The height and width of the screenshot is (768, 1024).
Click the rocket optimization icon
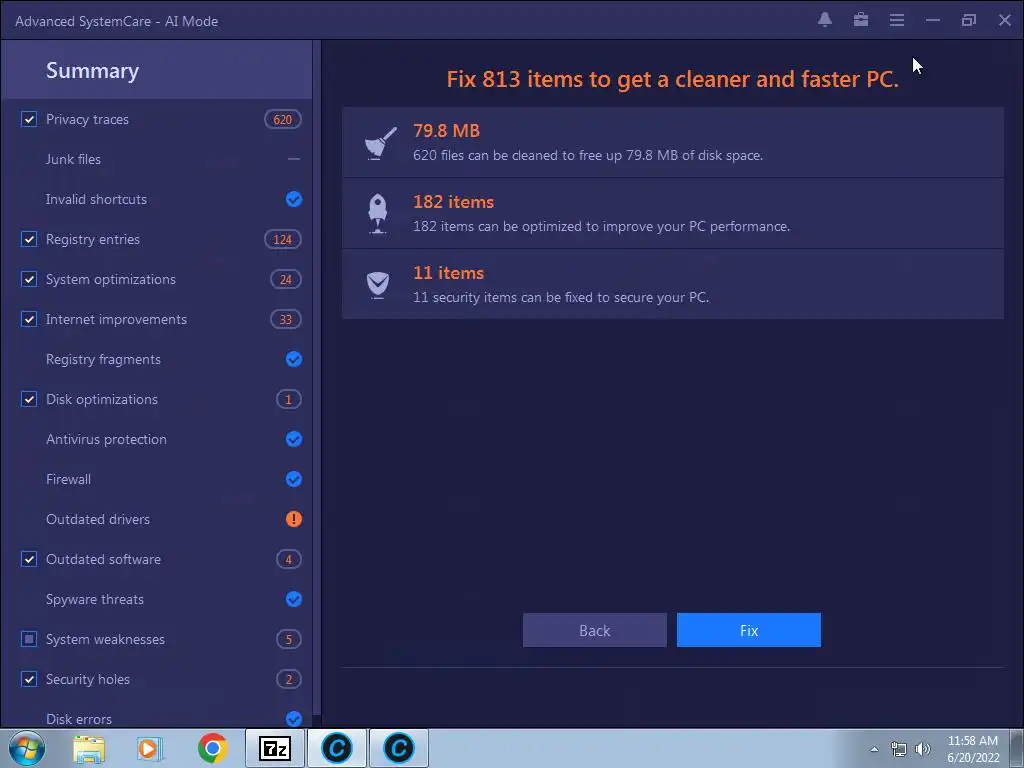point(377,214)
